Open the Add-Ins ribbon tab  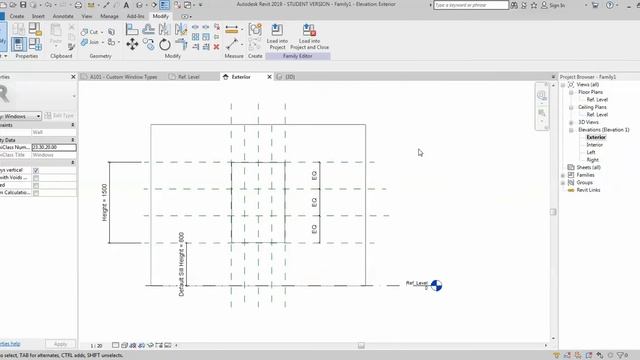(136, 16)
